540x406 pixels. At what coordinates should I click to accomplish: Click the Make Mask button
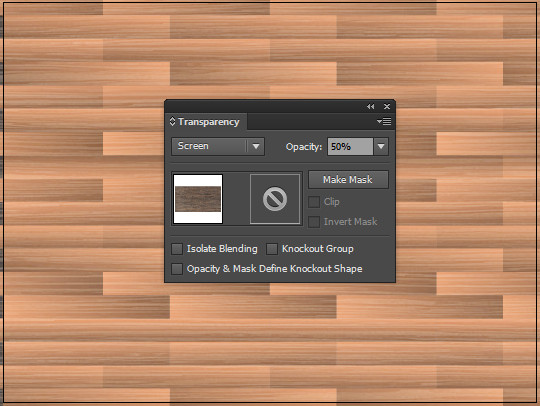[x=348, y=179]
